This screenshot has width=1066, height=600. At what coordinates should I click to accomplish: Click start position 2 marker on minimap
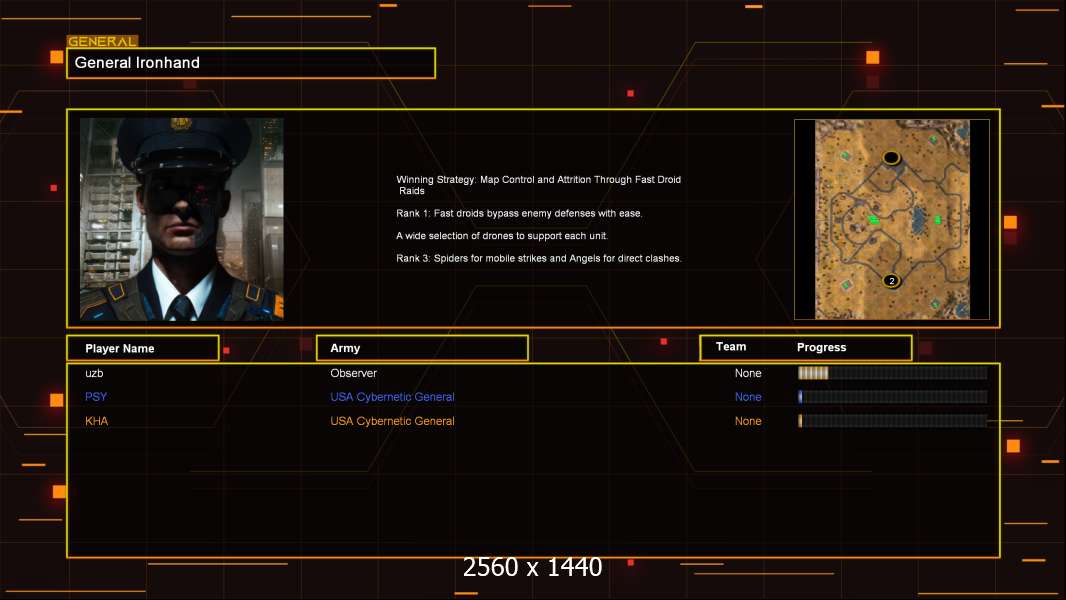click(x=891, y=281)
